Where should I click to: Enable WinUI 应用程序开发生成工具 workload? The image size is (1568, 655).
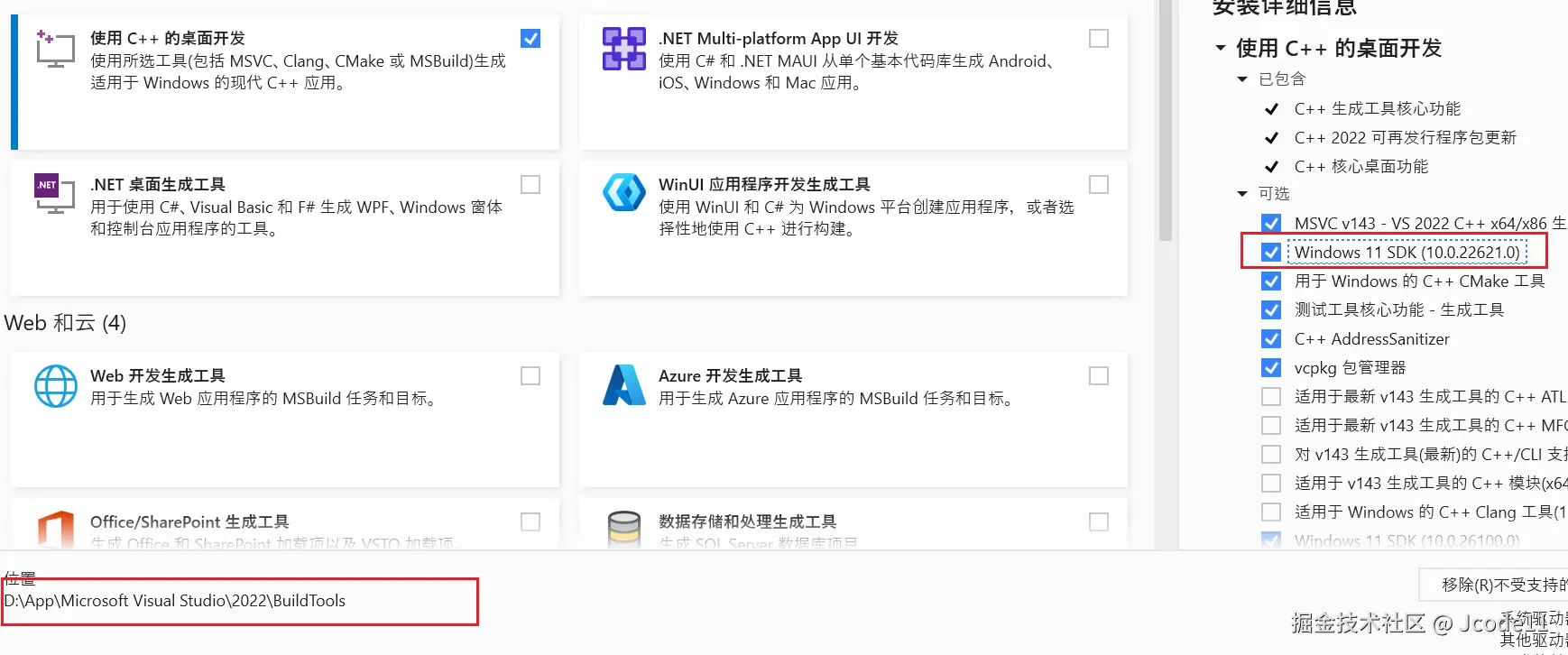(x=1099, y=185)
